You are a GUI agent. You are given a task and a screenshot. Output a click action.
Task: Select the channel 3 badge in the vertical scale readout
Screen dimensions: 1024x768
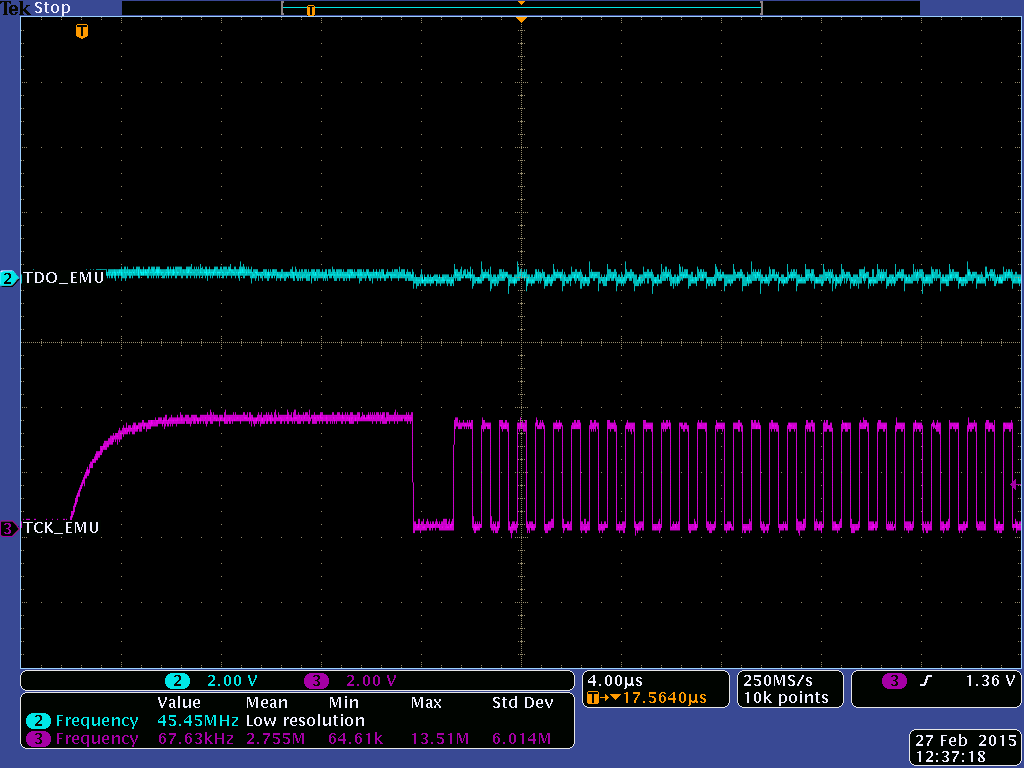316,681
